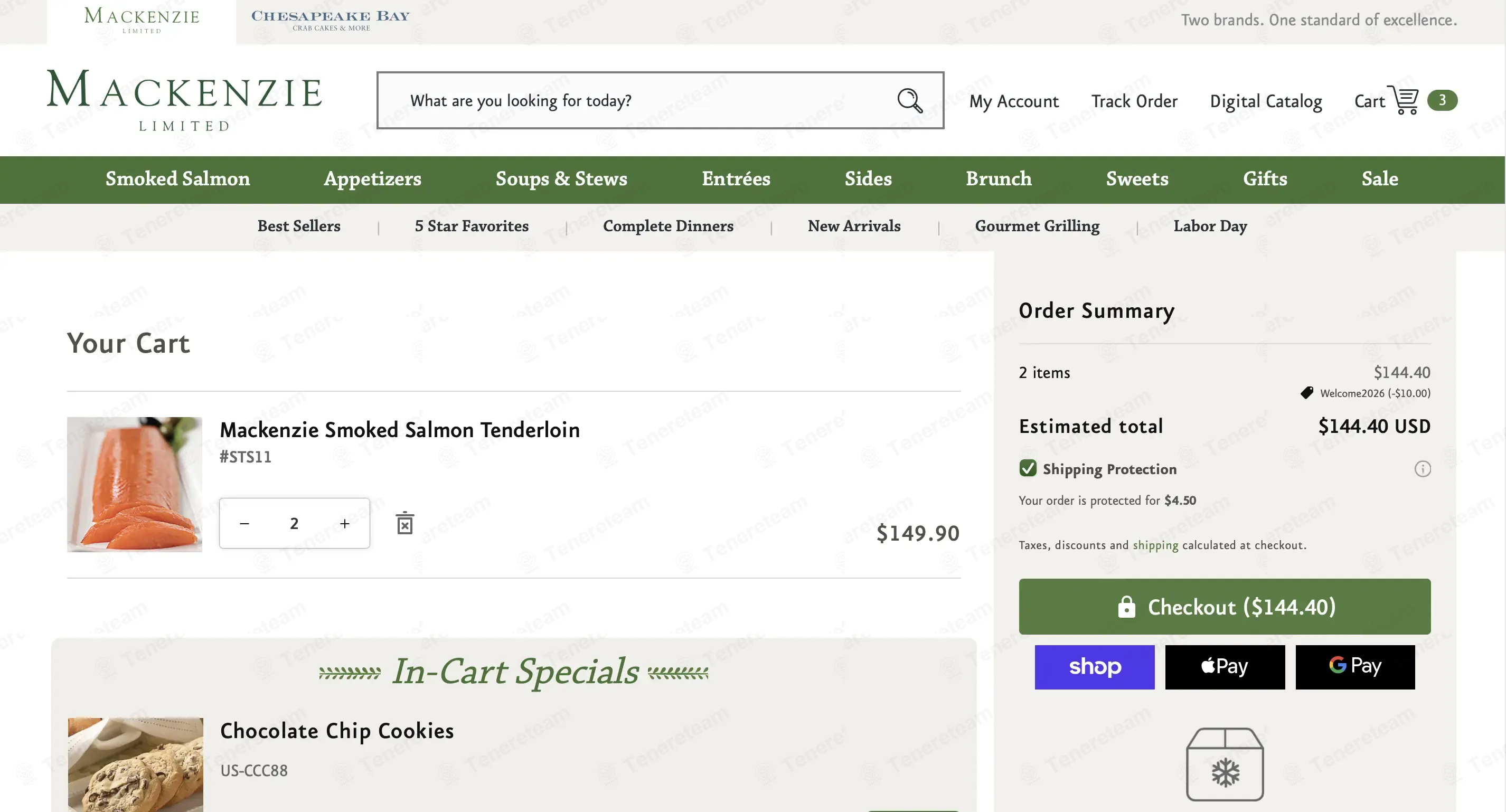The height and width of the screenshot is (812, 1506).
Task: Switch to the Chesapeake Bay brand tab
Action: 331,21
